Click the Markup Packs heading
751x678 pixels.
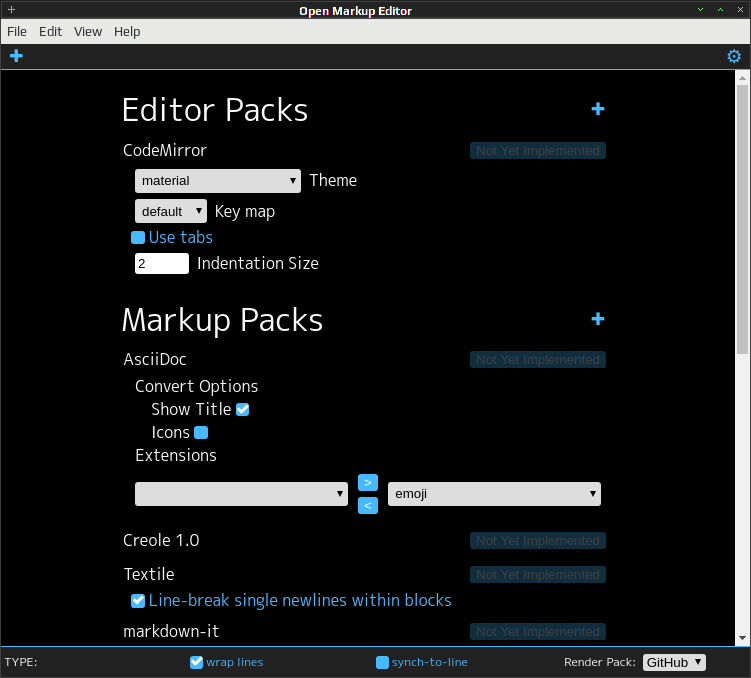223,320
